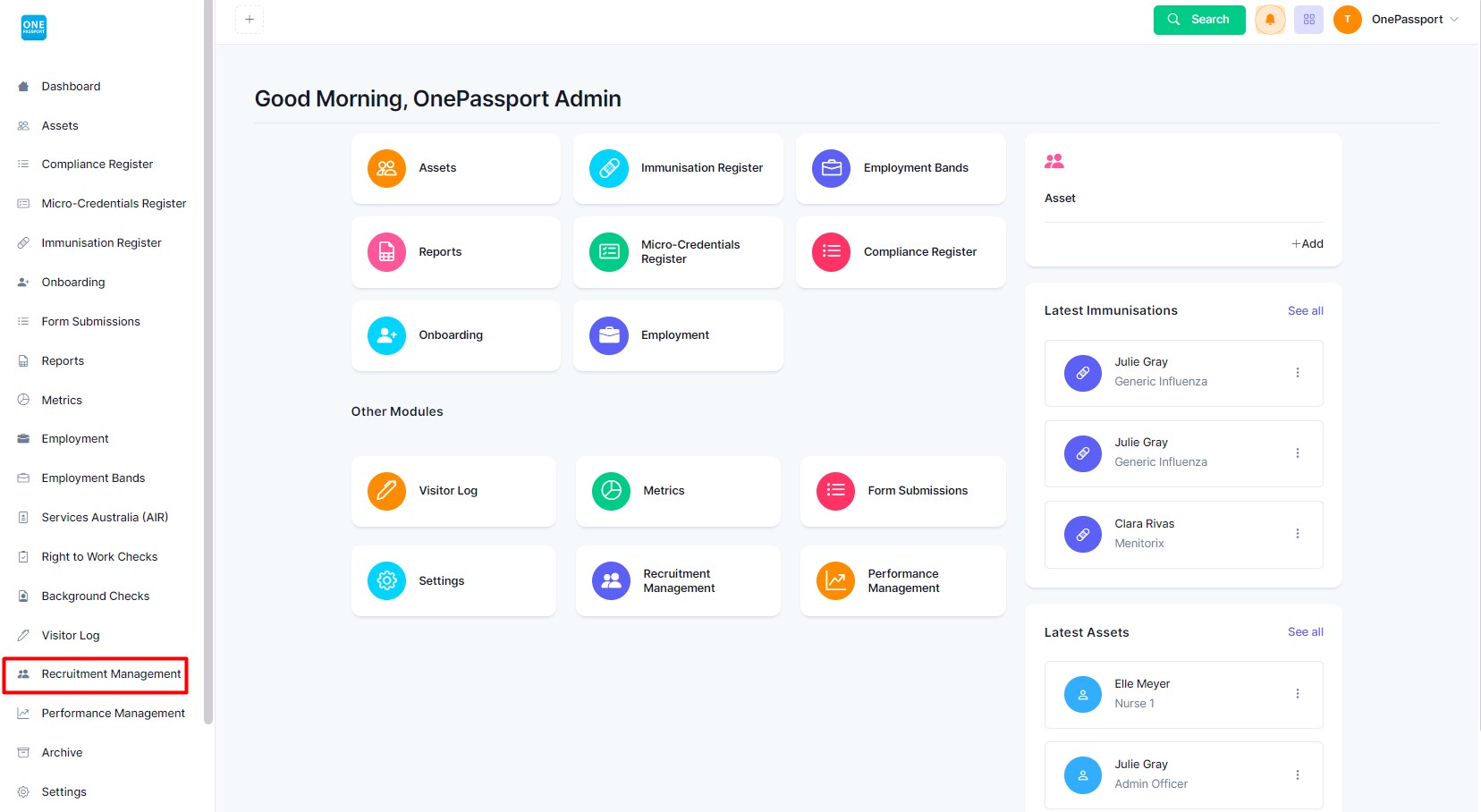This screenshot has height=812, width=1481.
Task: Click the green Search button
Action: click(x=1199, y=20)
